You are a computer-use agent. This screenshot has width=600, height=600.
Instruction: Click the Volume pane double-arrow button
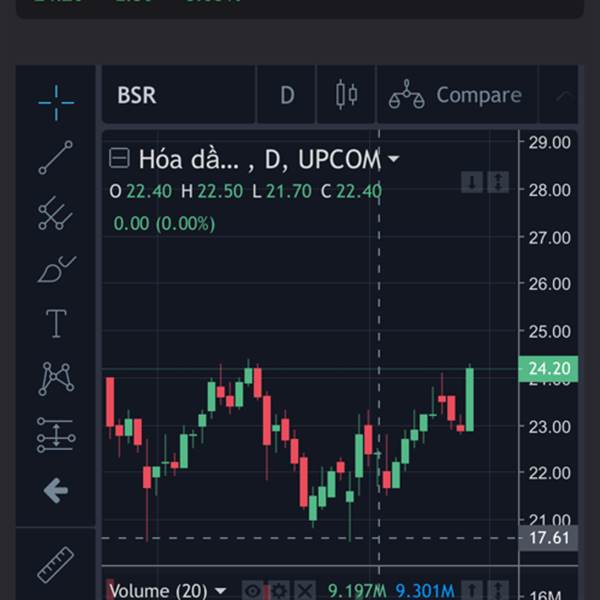(x=498, y=590)
